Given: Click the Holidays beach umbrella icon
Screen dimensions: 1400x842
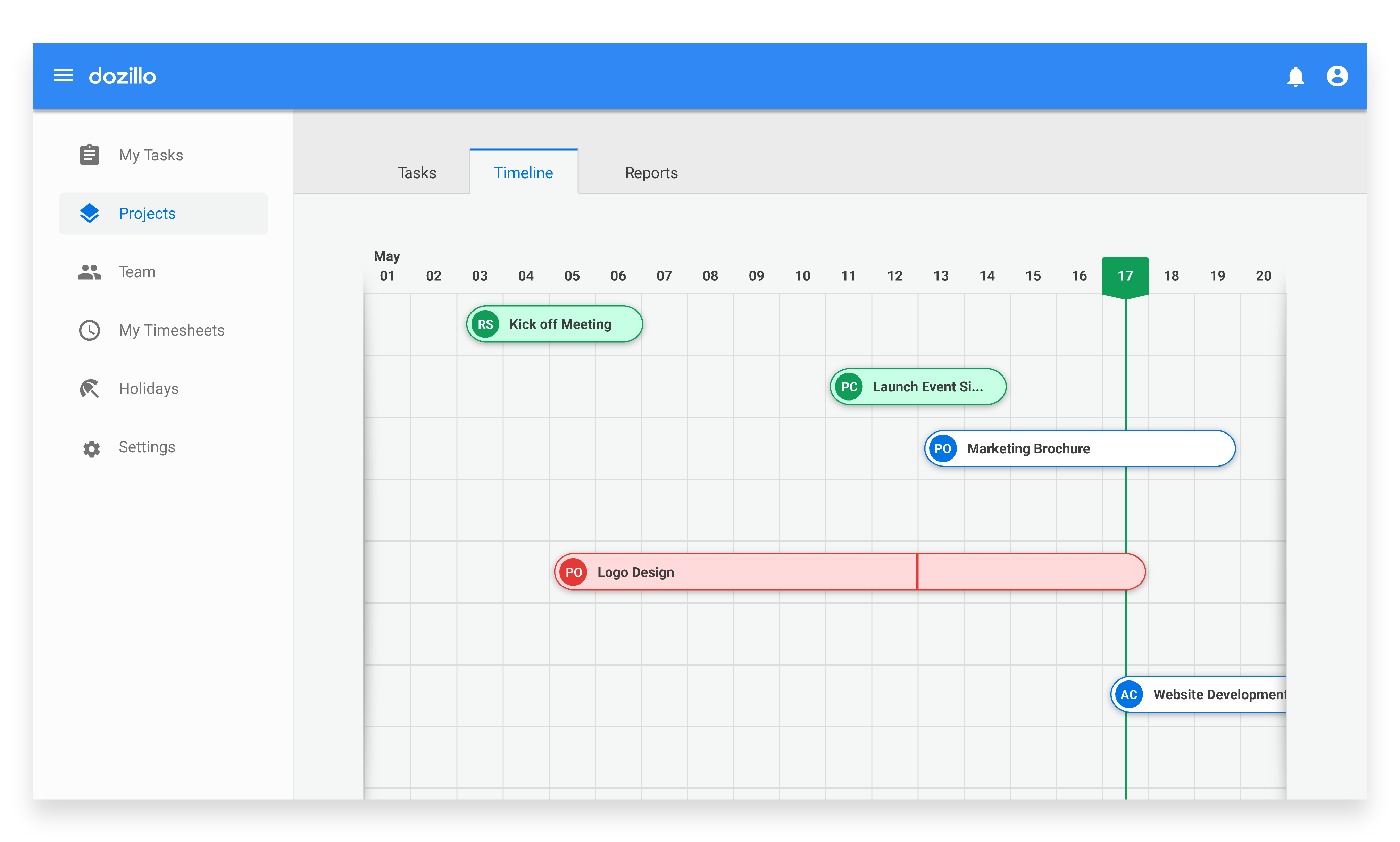Looking at the screenshot, I should tap(90, 389).
